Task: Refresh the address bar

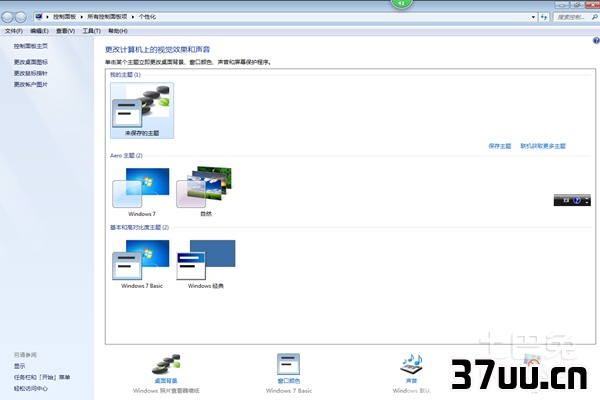Action: [x=544, y=17]
